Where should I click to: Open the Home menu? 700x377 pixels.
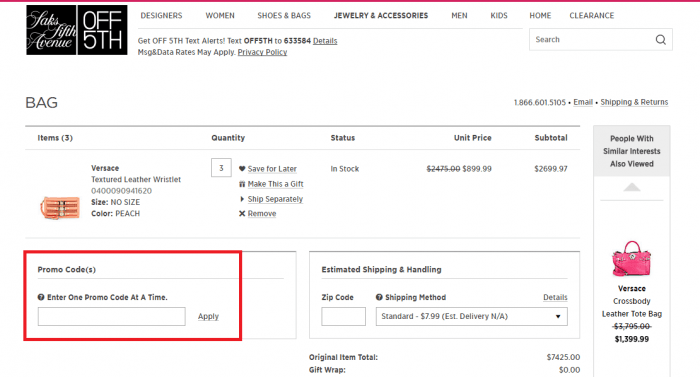click(540, 16)
